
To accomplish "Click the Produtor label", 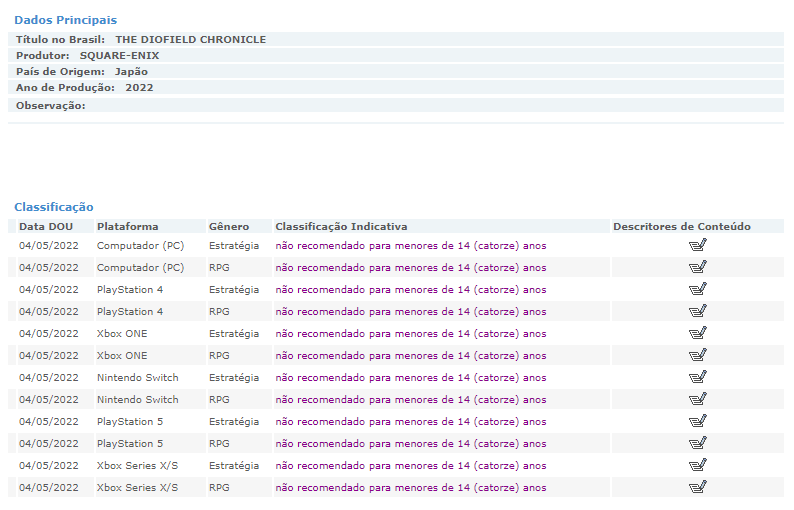I will pos(43,56).
